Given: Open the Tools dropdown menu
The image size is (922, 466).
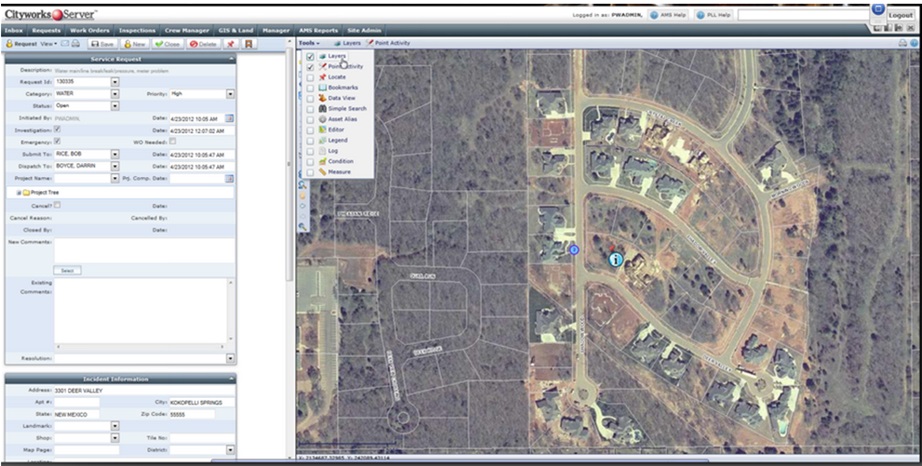Looking at the screenshot, I should [x=309, y=43].
